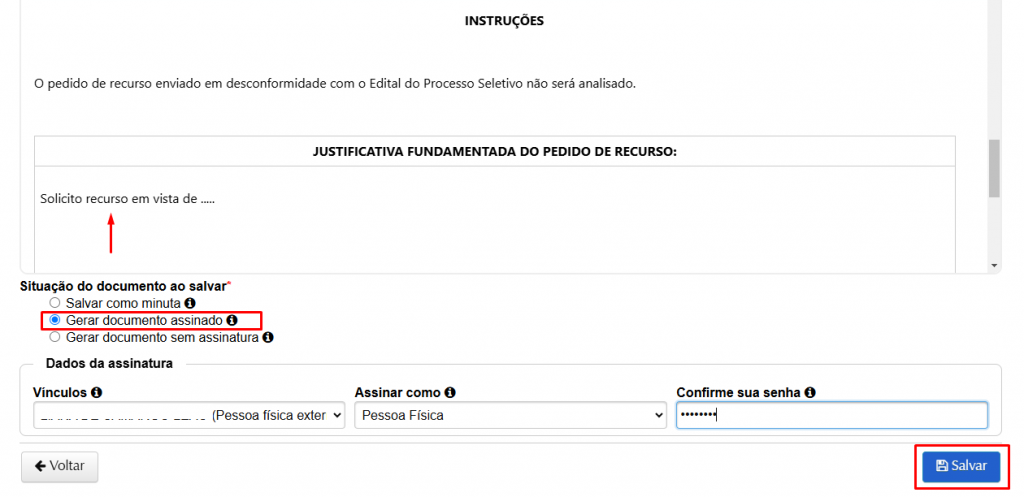Select the Salvar como minuta radio option
This screenshot has width=1024, height=497.
[55, 302]
